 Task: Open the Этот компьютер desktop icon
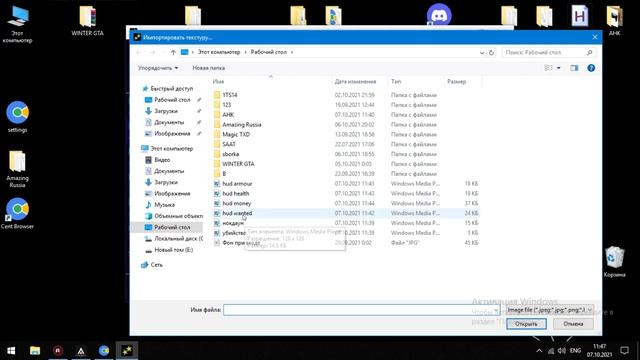pos(17,24)
